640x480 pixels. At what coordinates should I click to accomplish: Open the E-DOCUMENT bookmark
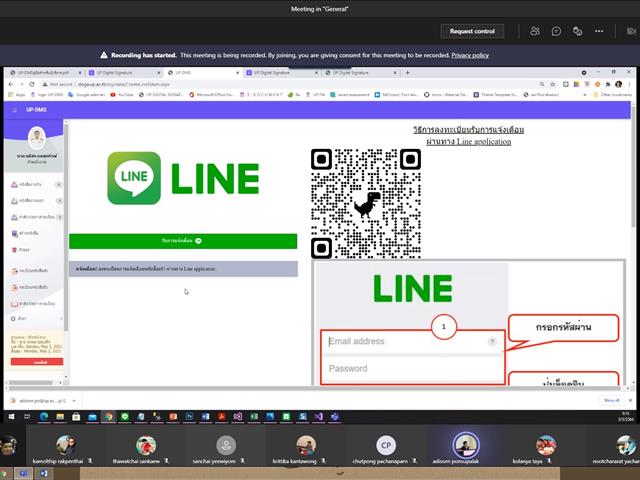click(261, 95)
